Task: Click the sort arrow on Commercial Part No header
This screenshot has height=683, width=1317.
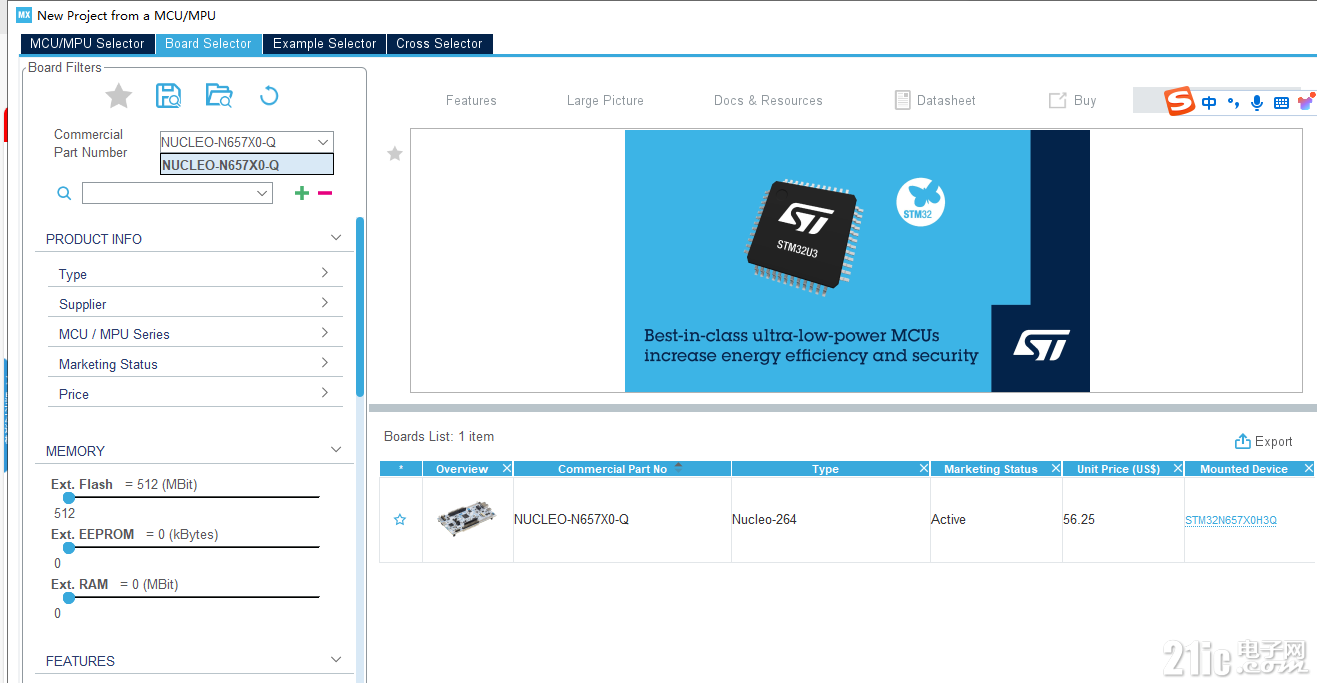Action: coord(678,467)
